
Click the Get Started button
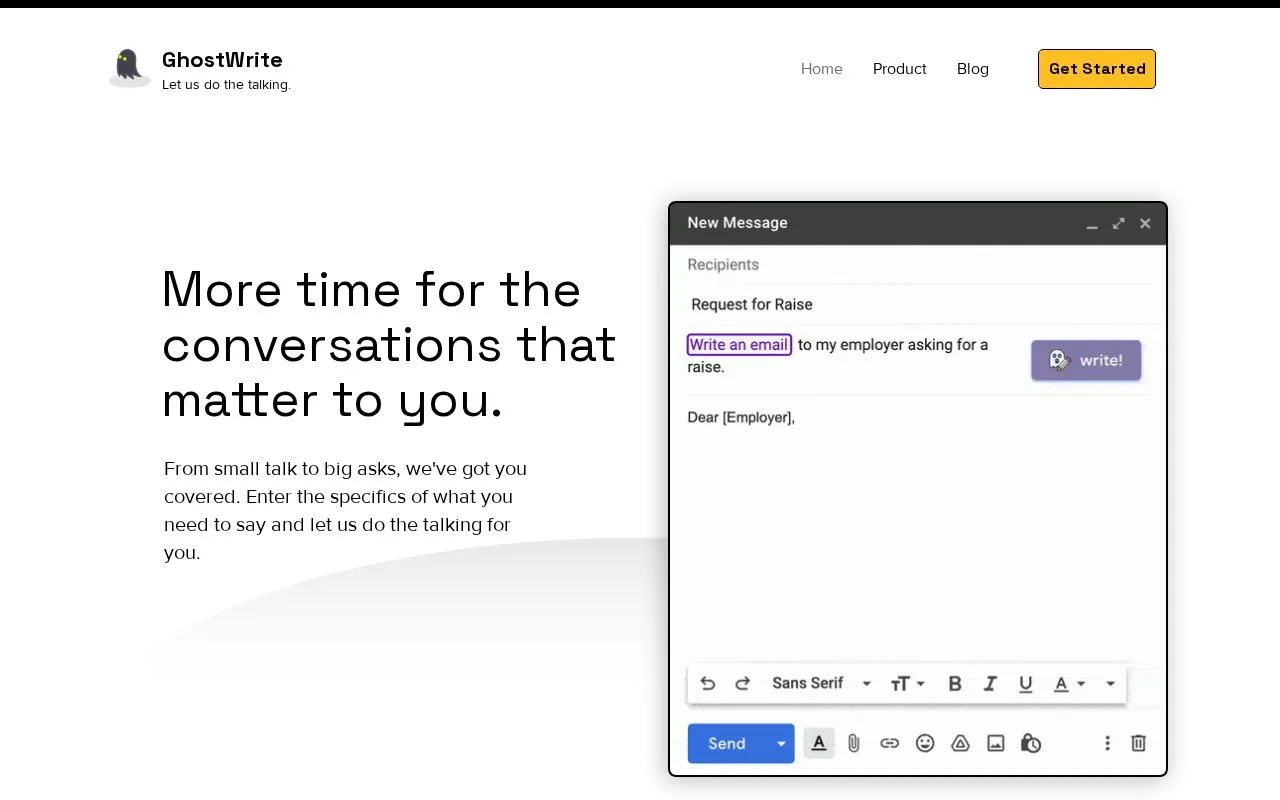[x=1097, y=69]
